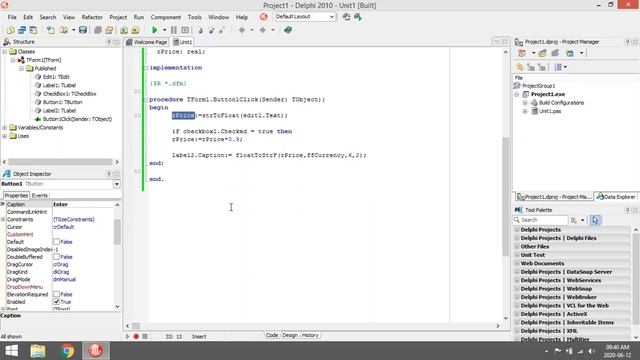Click the Back navigation arrow icon
640x360 pixels.
click(x=242, y=30)
